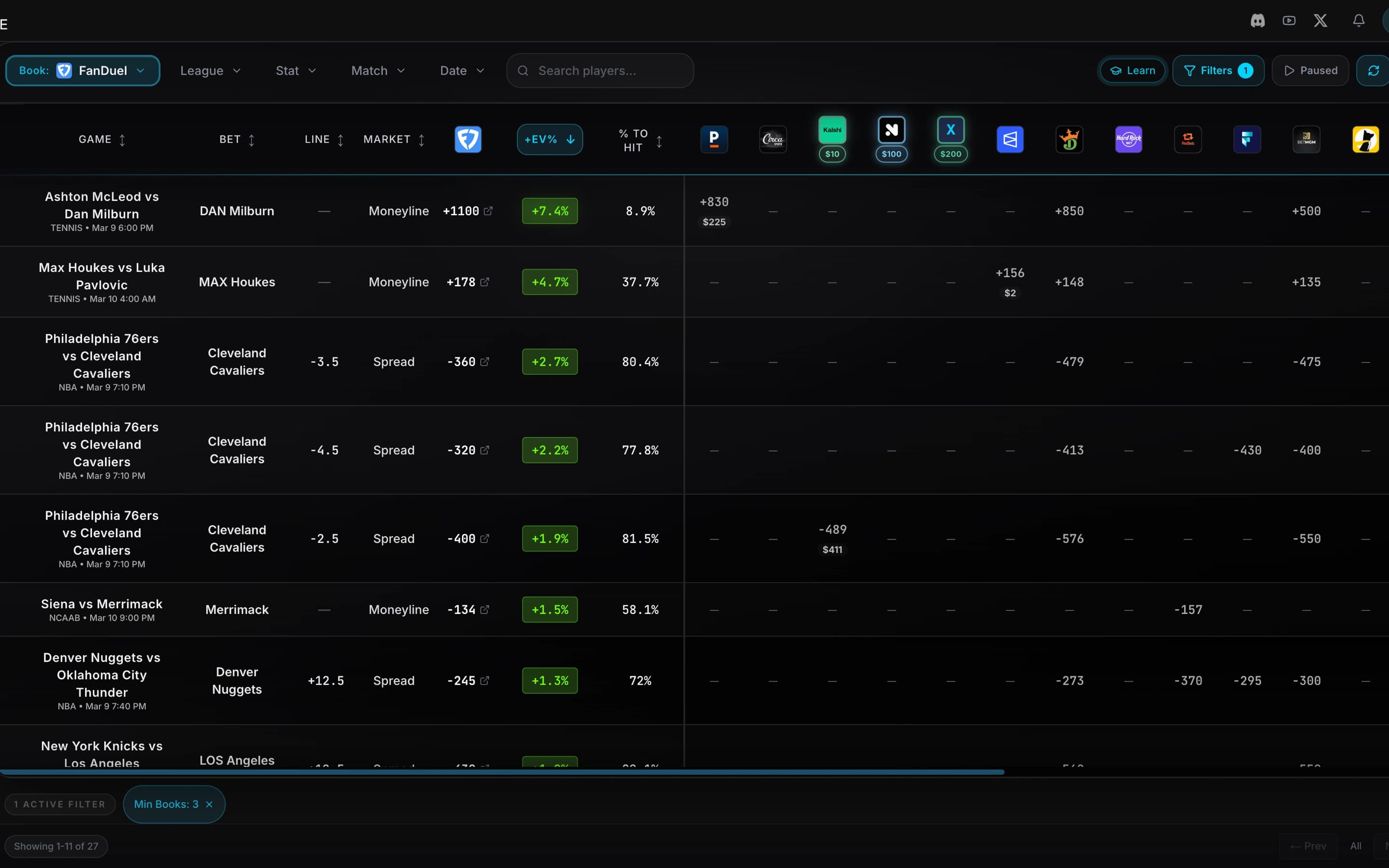Toggle the Paused updates control
The height and width of the screenshot is (868, 1389).
tap(1310, 70)
